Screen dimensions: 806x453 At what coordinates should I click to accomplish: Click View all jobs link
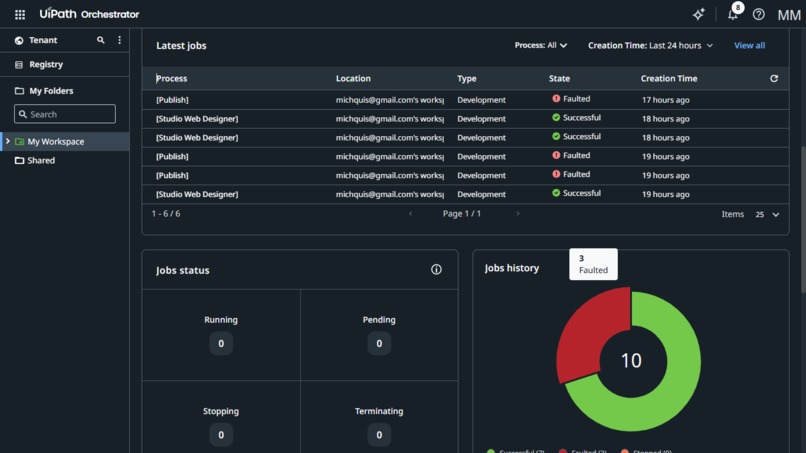tap(749, 45)
